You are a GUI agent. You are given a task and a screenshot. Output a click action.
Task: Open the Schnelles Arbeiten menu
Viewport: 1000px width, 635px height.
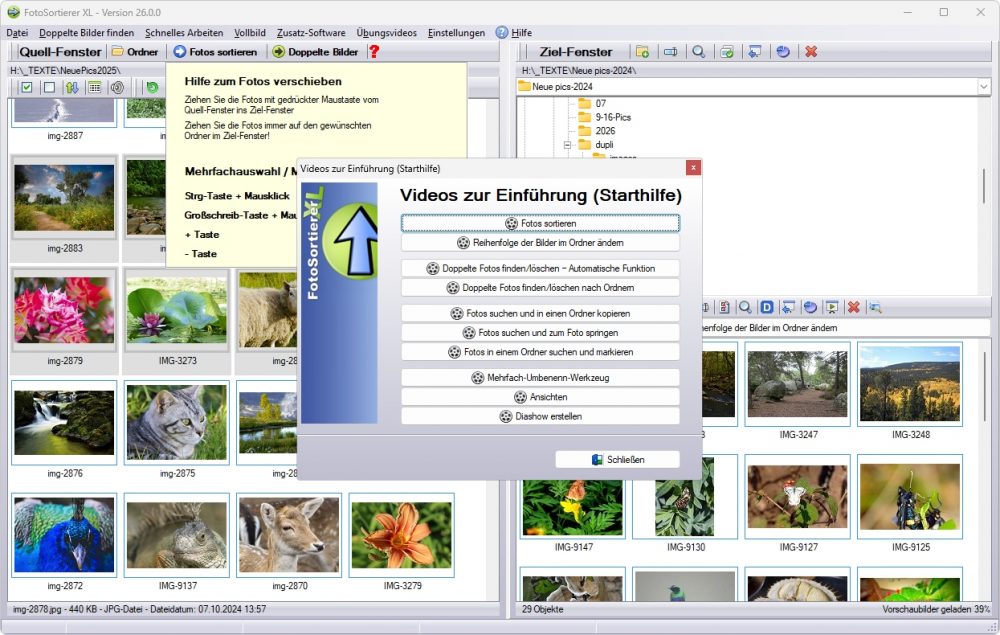click(x=184, y=33)
